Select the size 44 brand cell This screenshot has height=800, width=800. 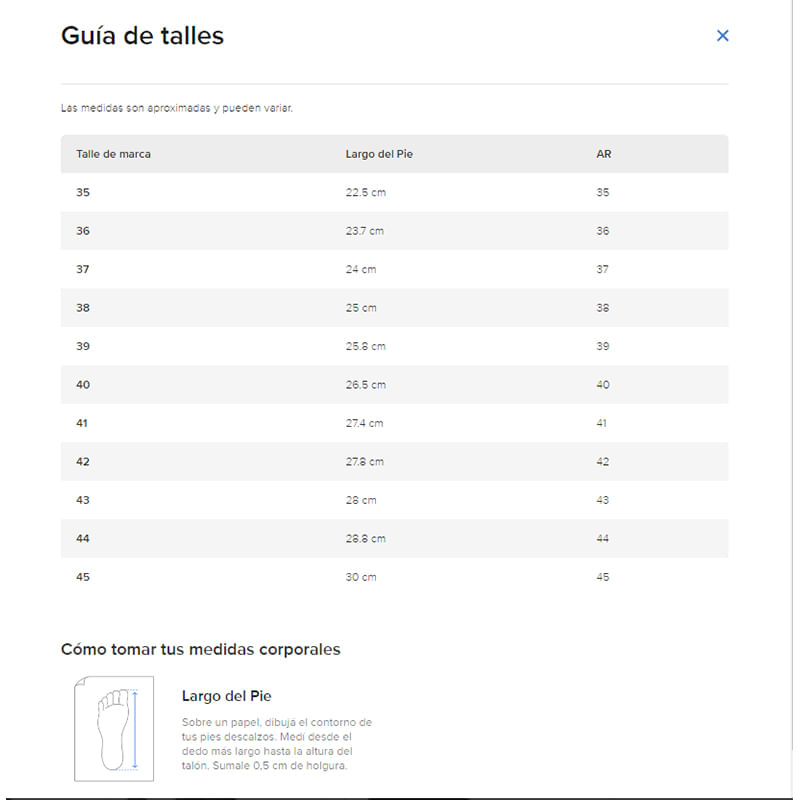(83, 539)
